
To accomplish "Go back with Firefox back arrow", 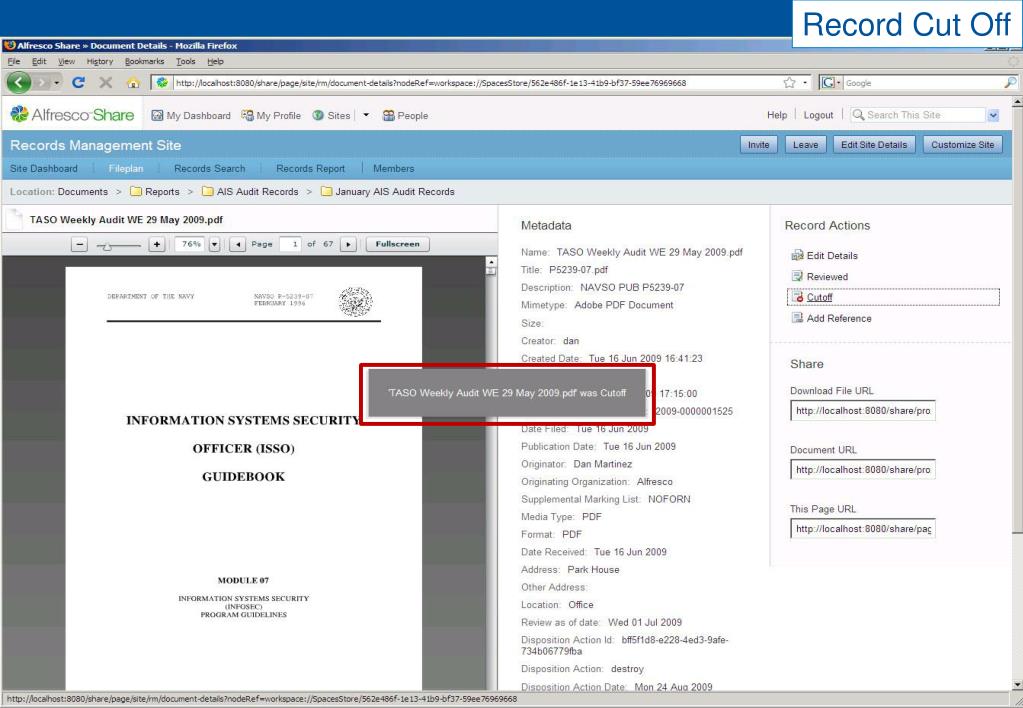I will [19, 82].
